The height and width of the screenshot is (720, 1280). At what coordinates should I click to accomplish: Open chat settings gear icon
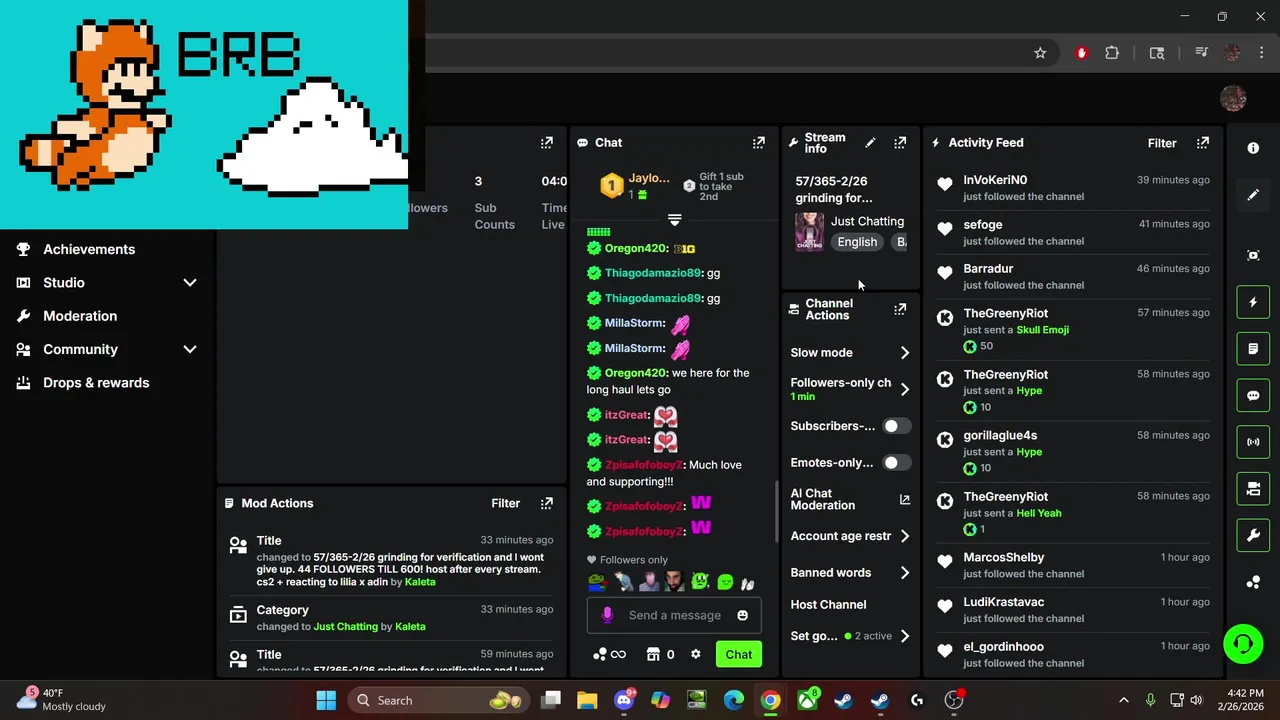point(696,654)
